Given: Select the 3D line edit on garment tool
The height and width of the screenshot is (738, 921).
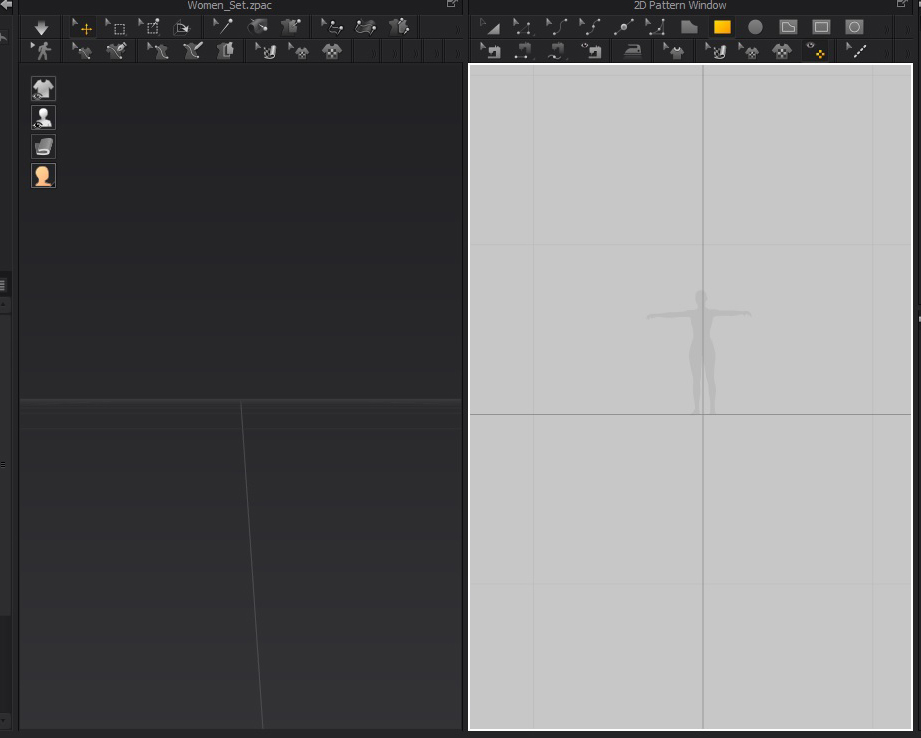Looking at the screenshot, I should pyautogui.click(x=157, y=52).
